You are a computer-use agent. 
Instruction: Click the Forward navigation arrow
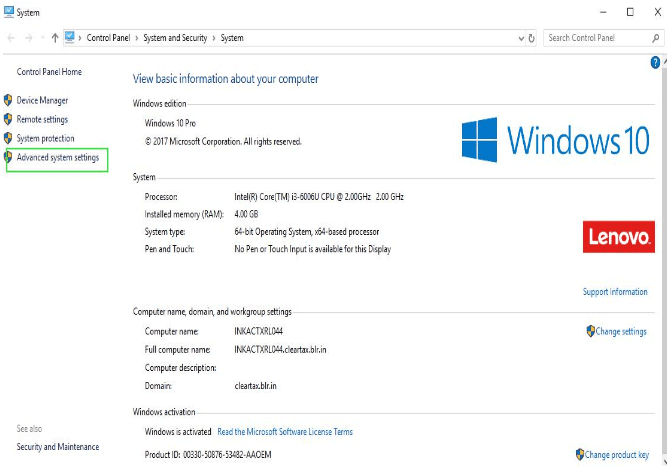tap(29, 38)
